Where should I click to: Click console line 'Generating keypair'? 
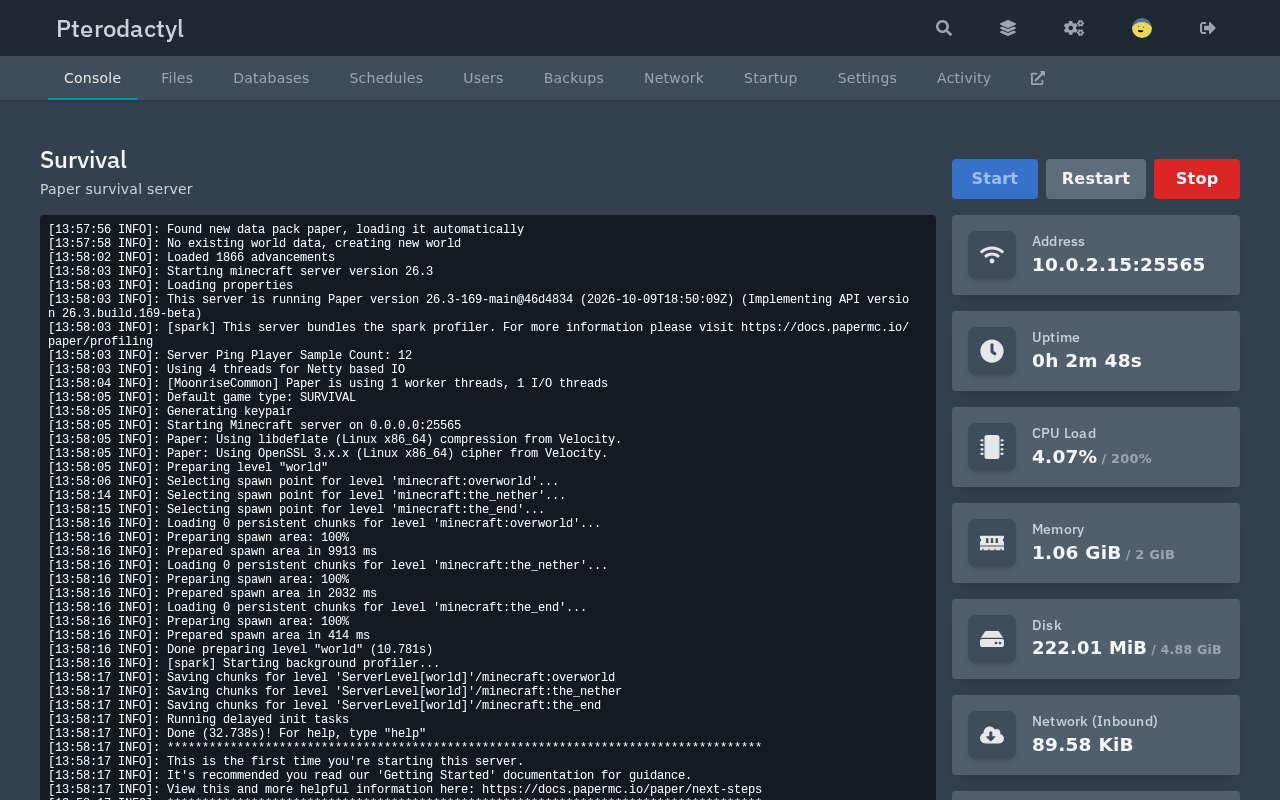point(171,412)
